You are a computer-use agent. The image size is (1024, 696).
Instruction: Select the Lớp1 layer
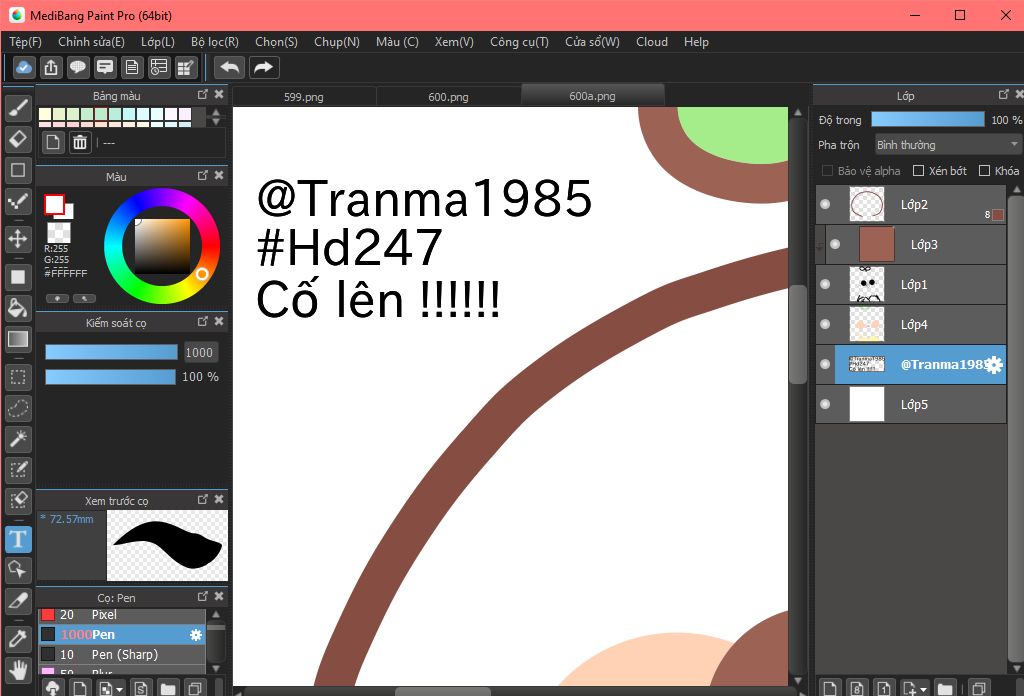click(x=911, y=284)
